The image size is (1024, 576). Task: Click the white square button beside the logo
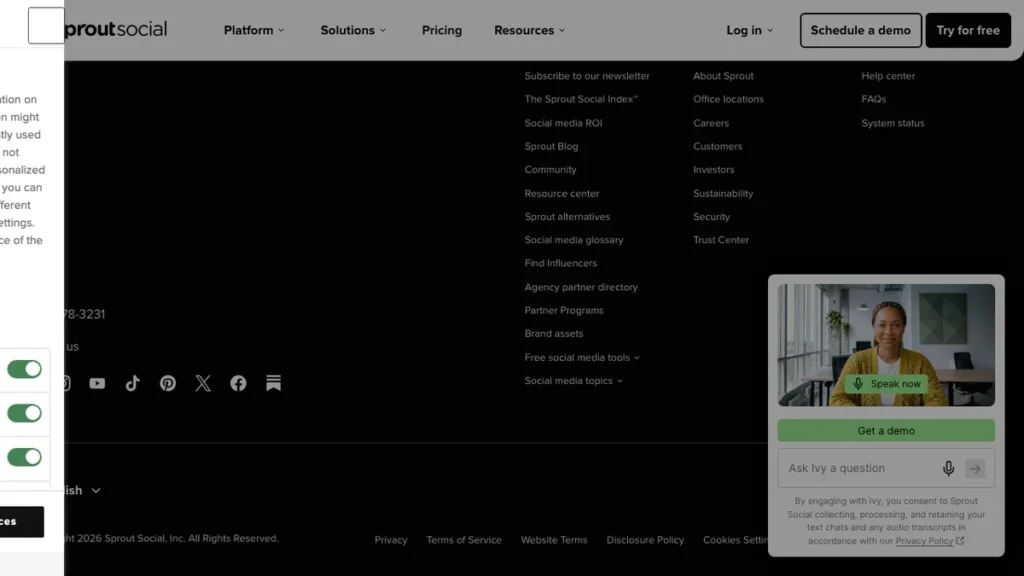click(46, 25)
